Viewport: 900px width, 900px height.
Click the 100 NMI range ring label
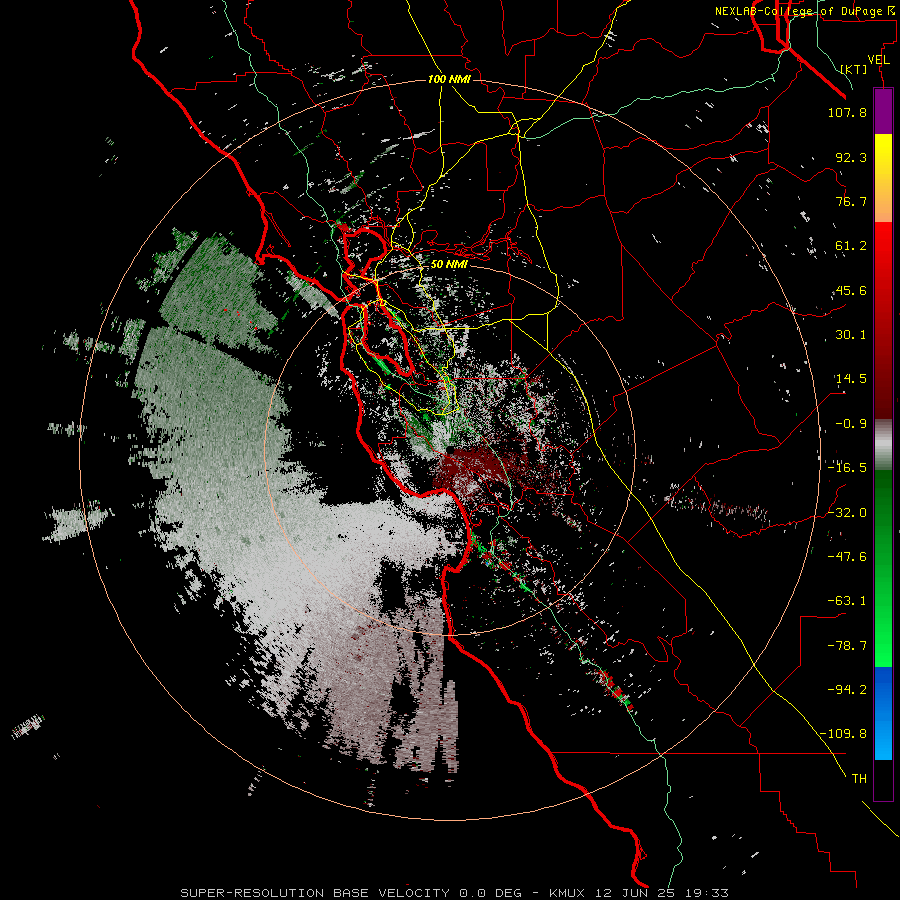449,79
